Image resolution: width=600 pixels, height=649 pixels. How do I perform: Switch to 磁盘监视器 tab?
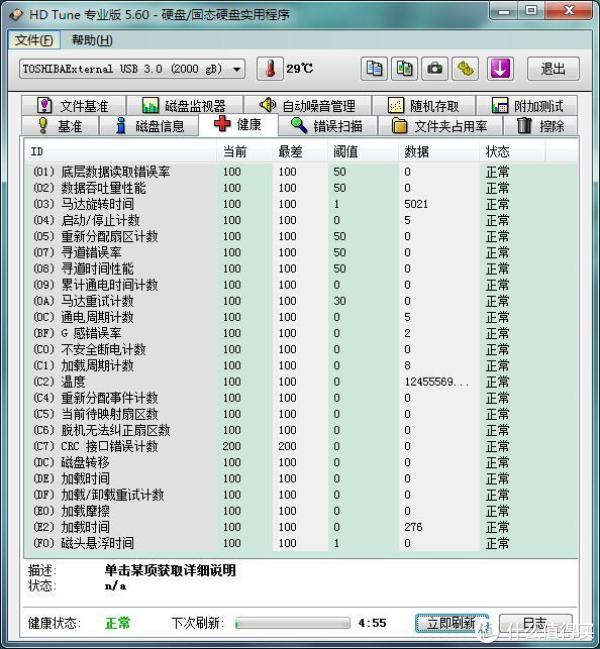[x=184, y=106]
